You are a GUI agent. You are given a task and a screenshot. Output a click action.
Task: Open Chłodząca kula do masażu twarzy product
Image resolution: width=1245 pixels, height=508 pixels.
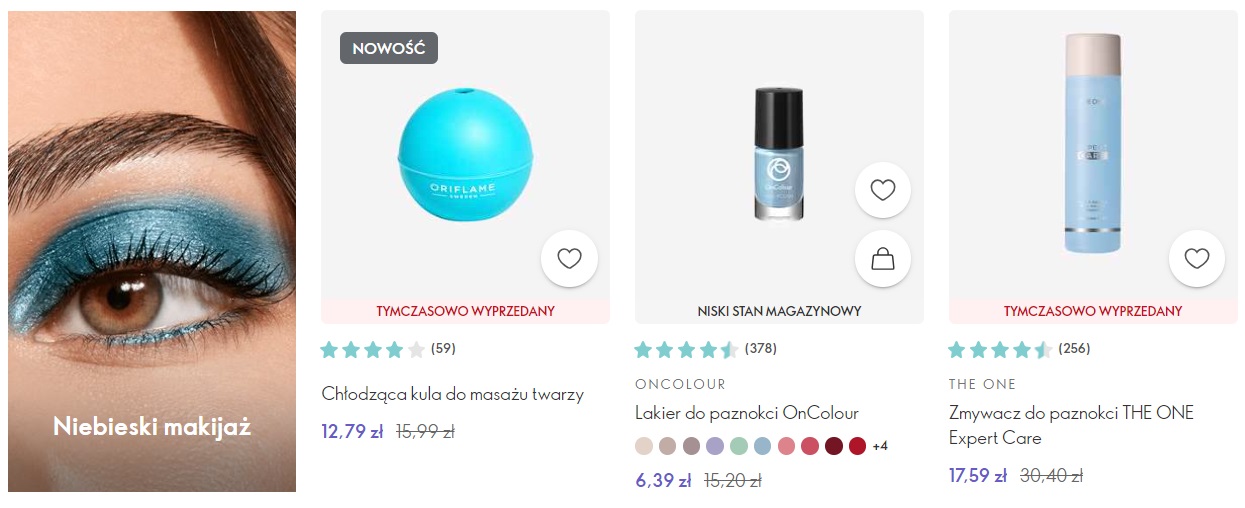[452, 394]
